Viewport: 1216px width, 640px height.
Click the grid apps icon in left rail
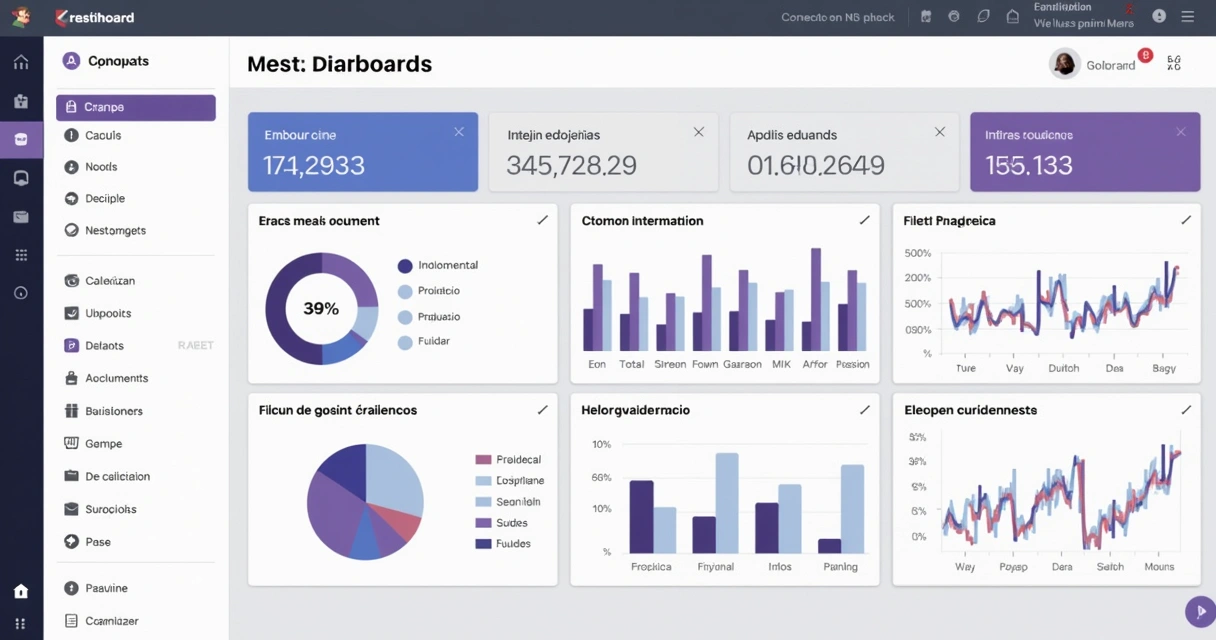coord(21,254)
